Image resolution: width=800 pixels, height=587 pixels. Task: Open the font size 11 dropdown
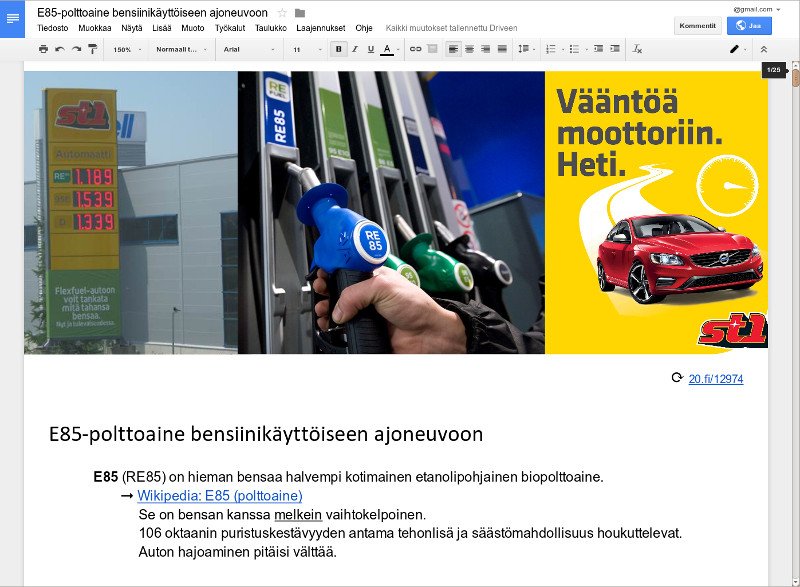tap(301, 49)
